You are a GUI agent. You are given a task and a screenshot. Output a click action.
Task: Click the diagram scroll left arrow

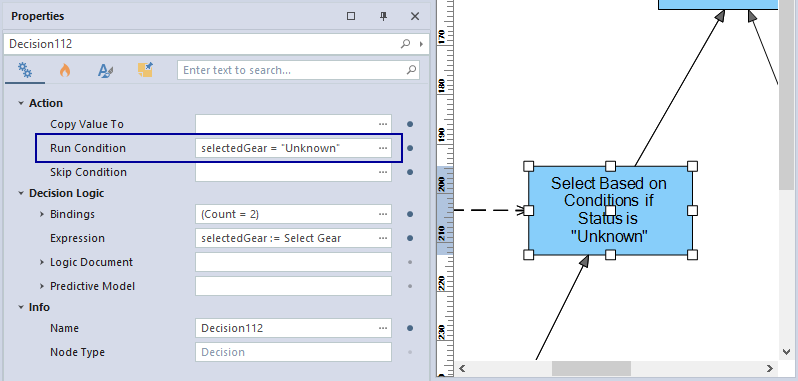pos(462,368)
